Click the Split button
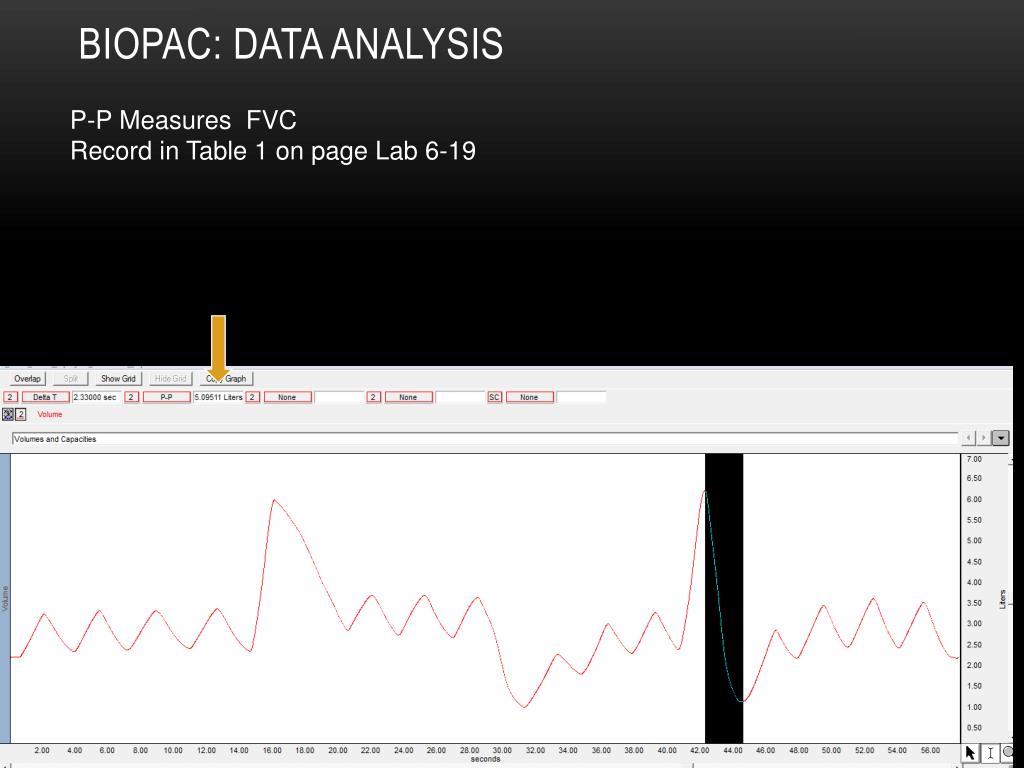Image resolution: width=1024 pixels, height=768 pixels. click(x=71, y=379)
